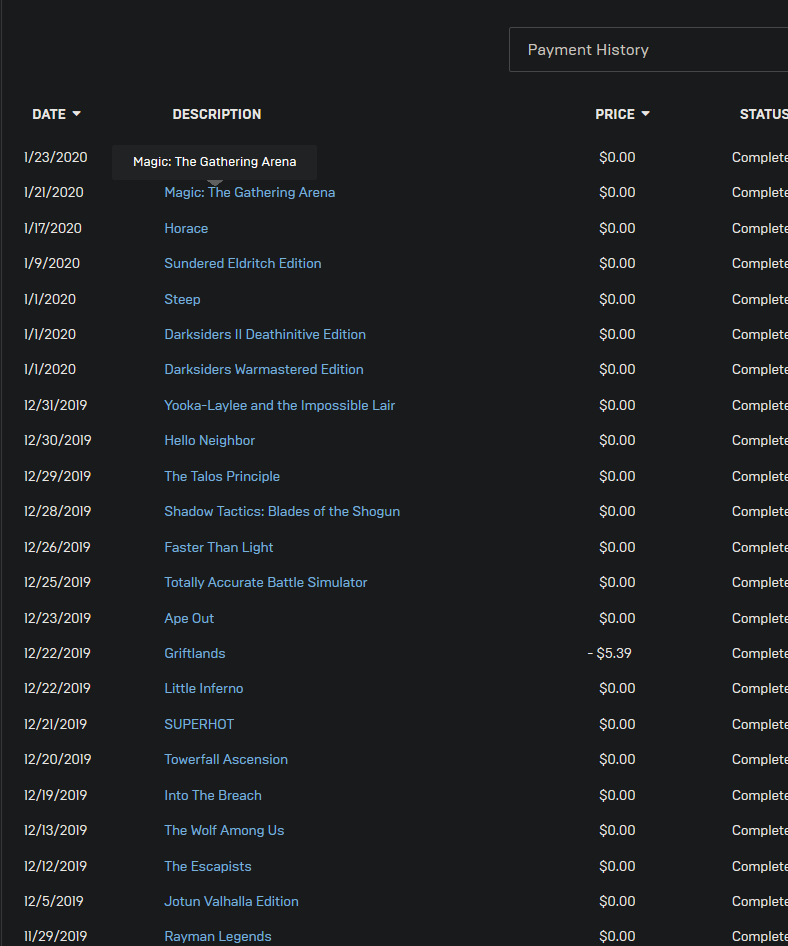
Task: Open the Into The Breach link
Action: point(212,796)
